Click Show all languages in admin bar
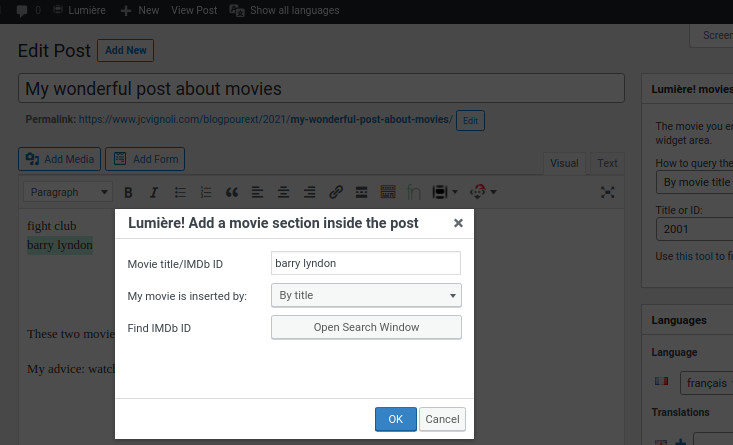Viewport: 733px width, 445px height. pos(284,10)
